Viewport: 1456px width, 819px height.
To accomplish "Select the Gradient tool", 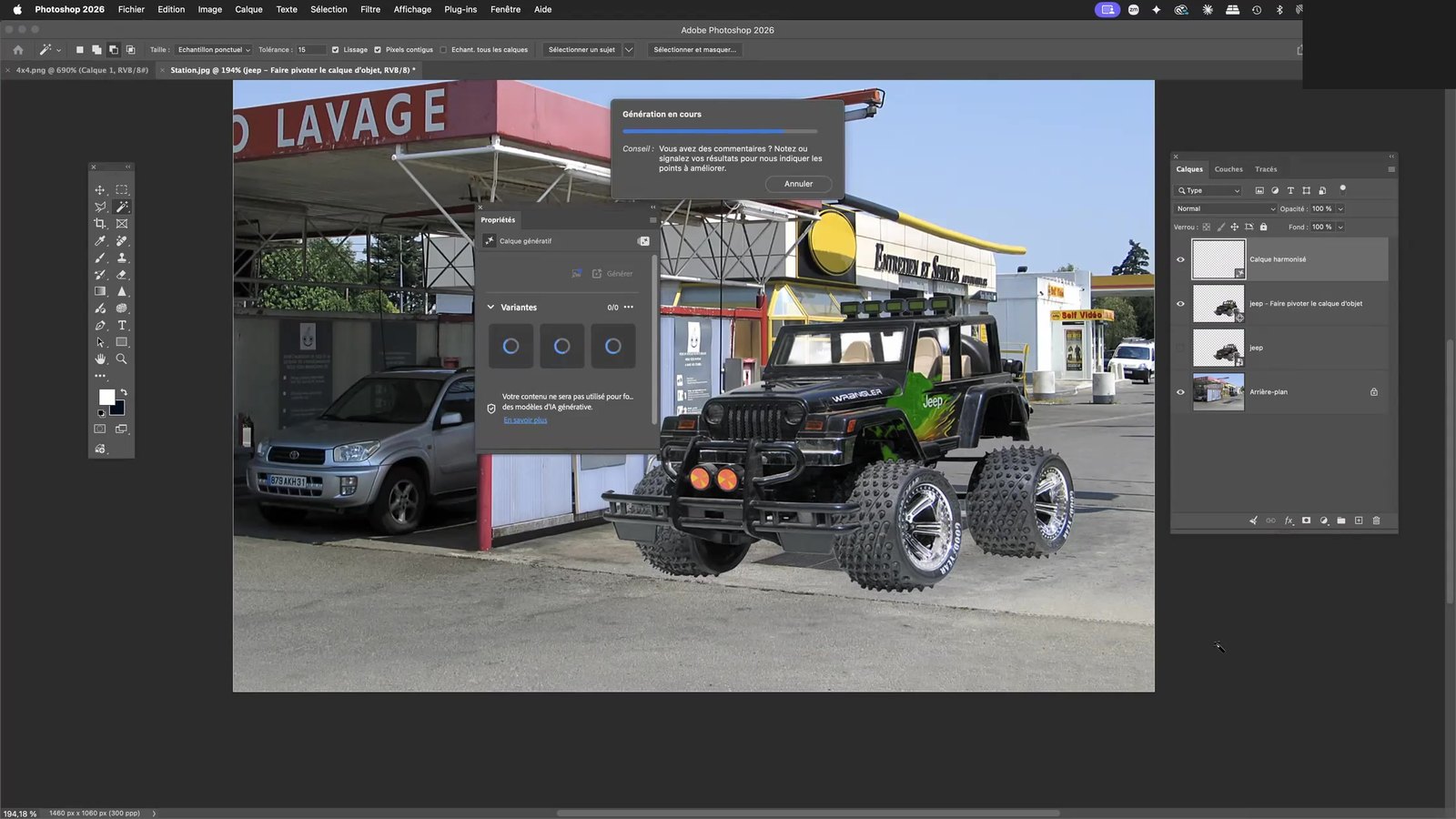I will click(x=100, y=291).
